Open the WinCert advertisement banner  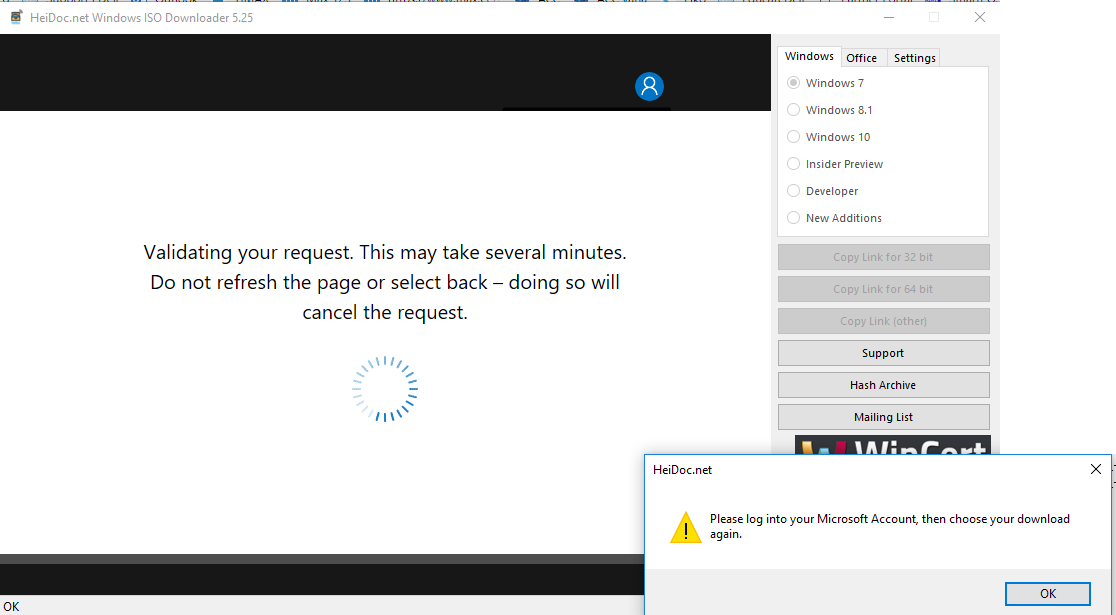pos(892,448)
